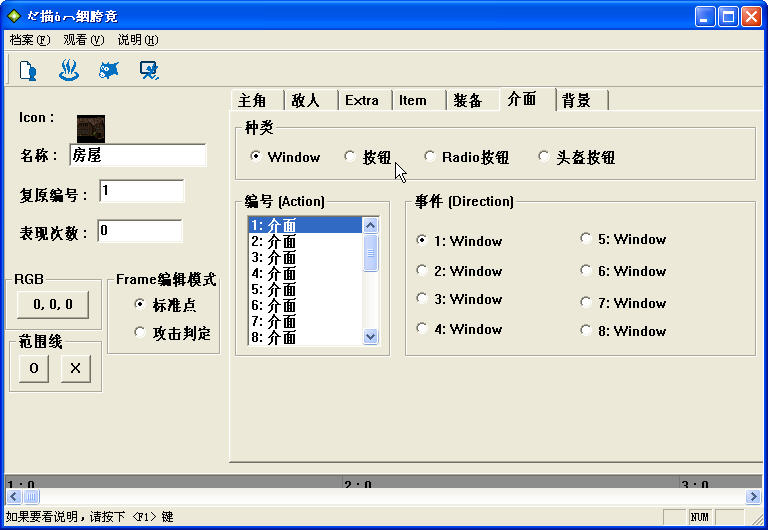Screen dimensions: 768x530
Task: Open the 说明(H) menu
Action: coord(138,40)
